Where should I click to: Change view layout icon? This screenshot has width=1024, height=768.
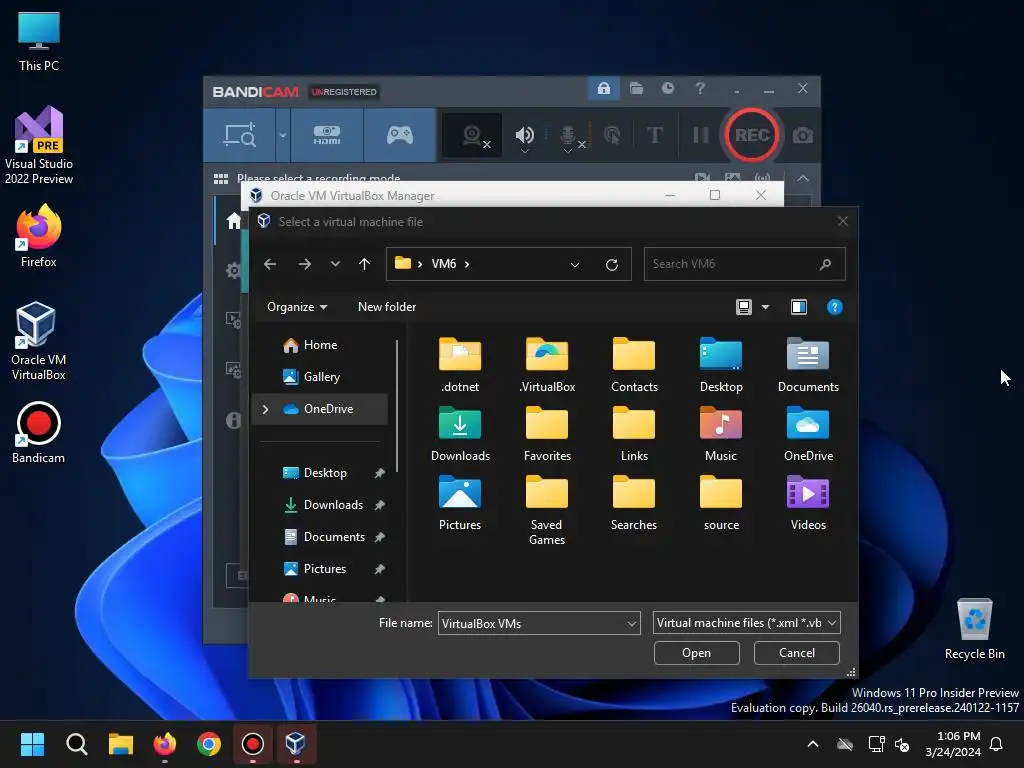tap(744, 307)
